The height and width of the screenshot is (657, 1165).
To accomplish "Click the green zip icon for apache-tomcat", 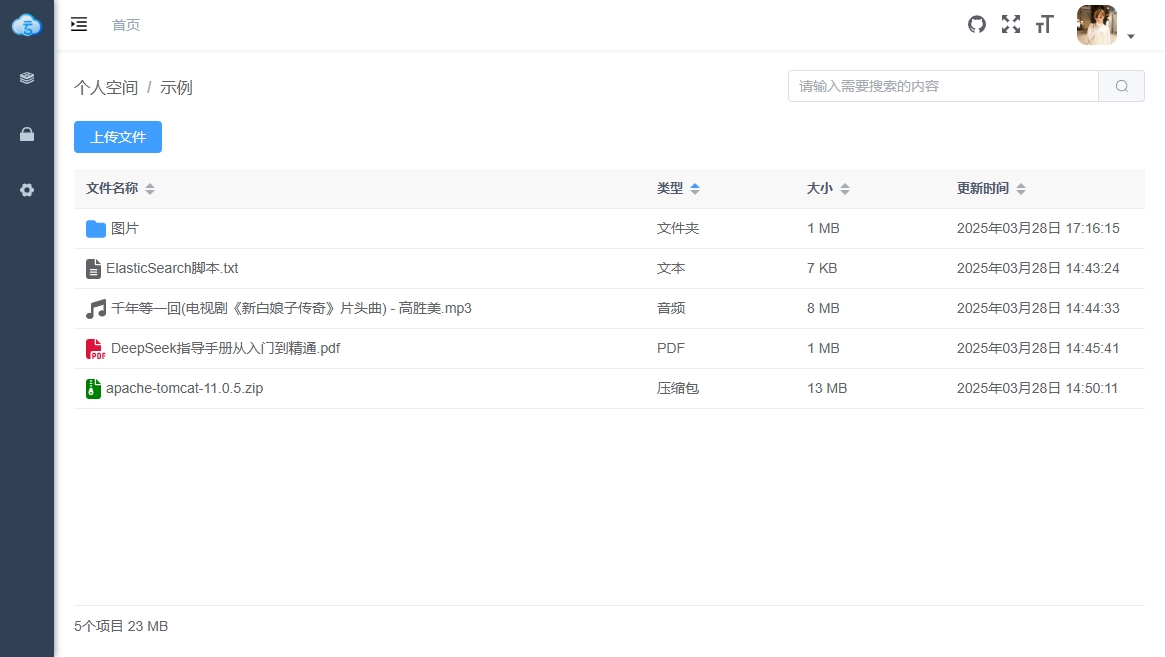I will click(x=93, y=389).
